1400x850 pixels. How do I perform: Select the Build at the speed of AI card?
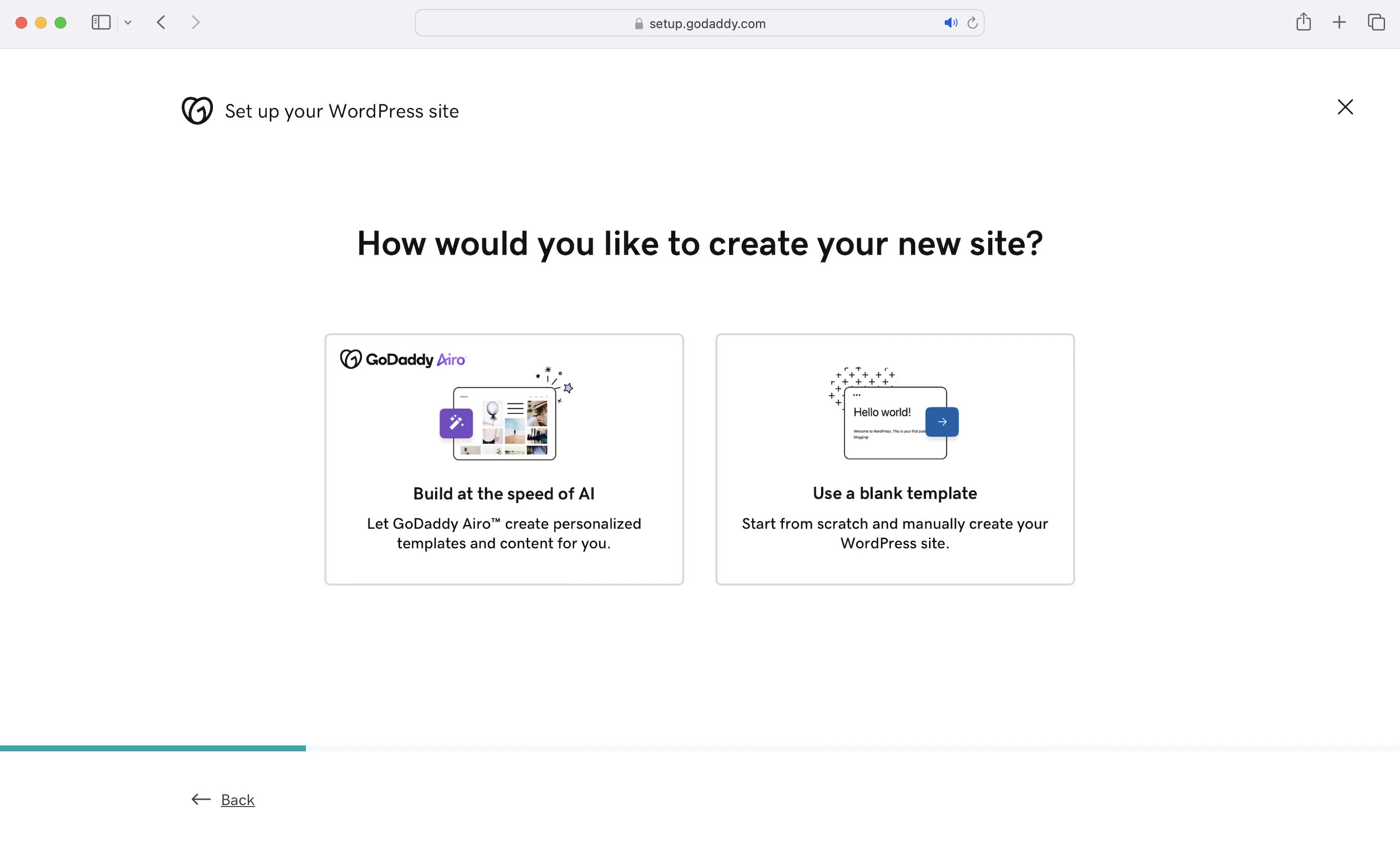point(504,493)
